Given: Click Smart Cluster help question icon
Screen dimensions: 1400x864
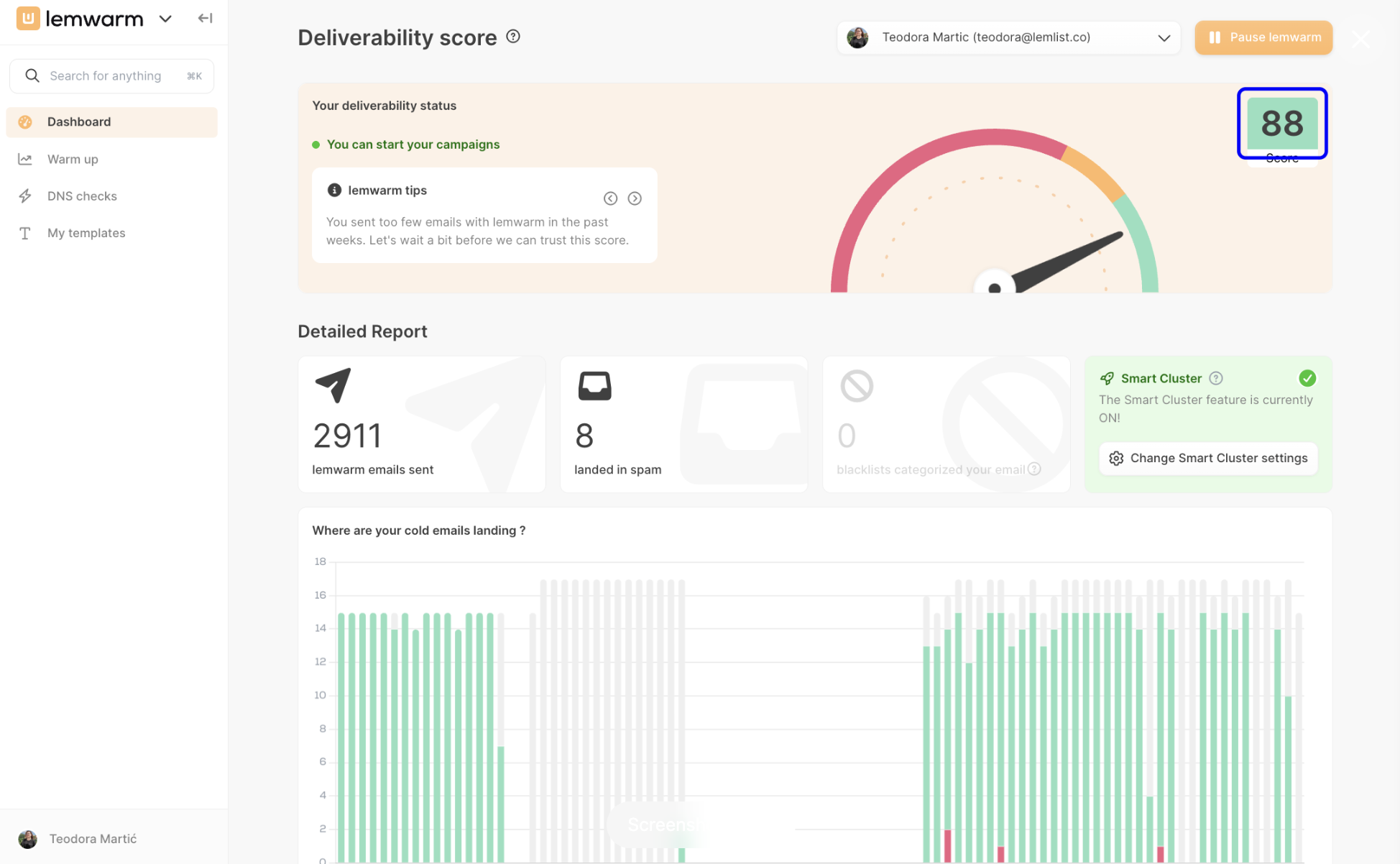Looking at the screenshot, I should click(x=1216, y=378).
